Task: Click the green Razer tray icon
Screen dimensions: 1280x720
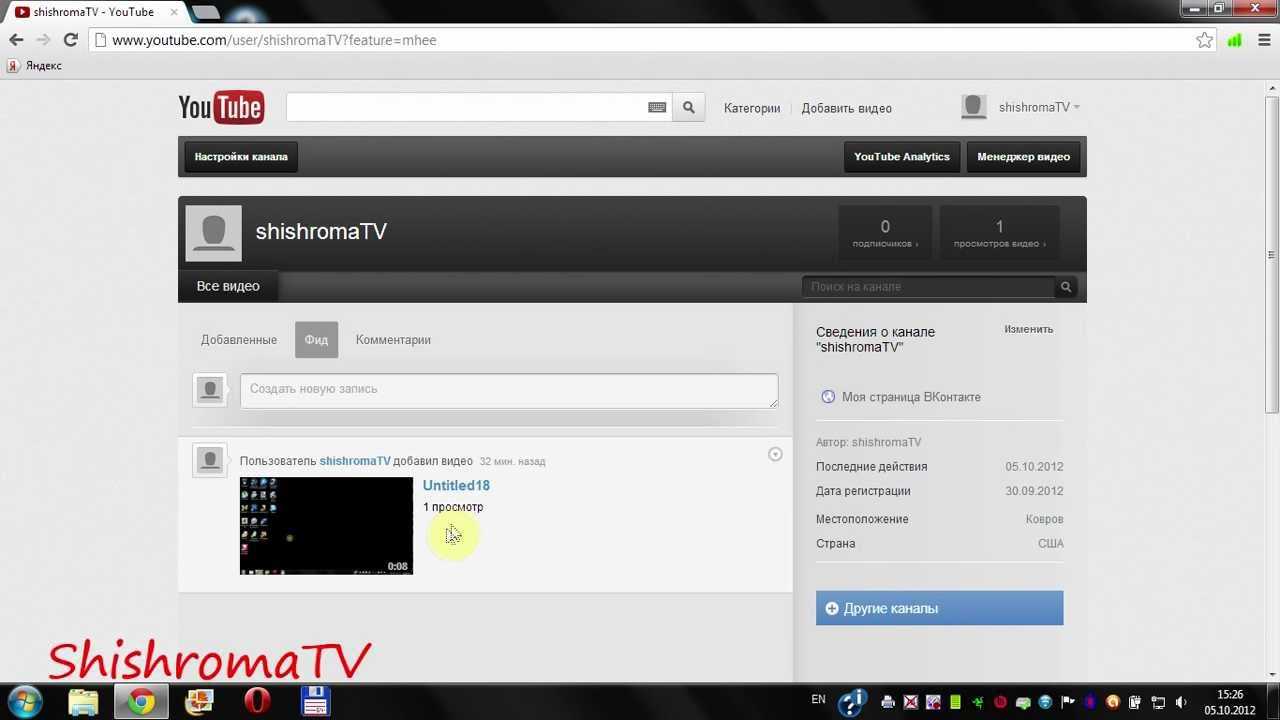Action: 977,702
